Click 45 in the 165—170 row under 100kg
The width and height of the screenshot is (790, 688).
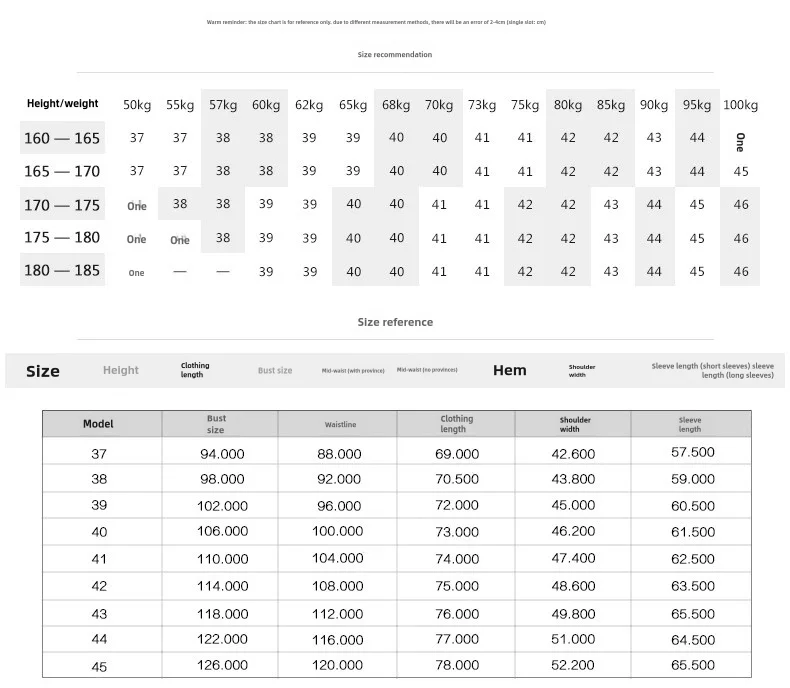[x=741, y=172]
